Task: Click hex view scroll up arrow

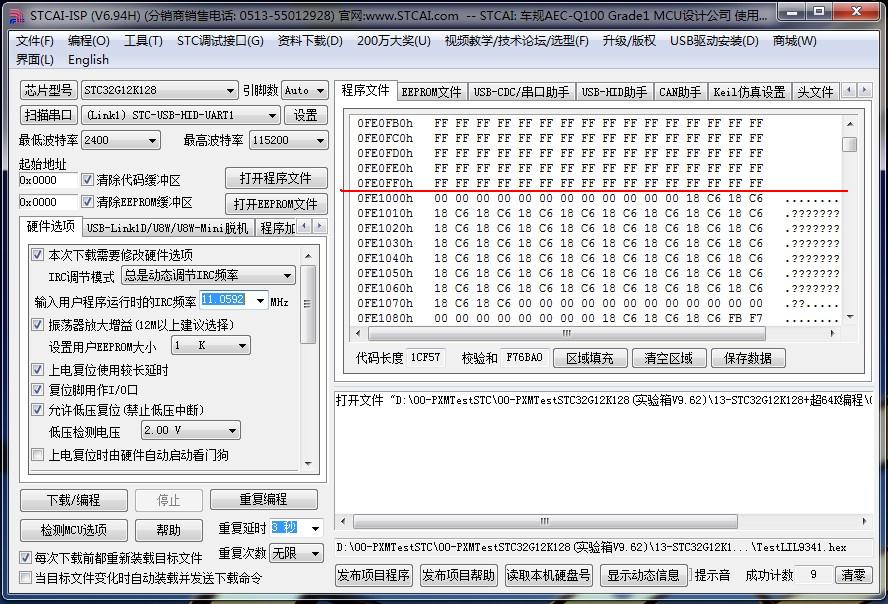Action: [849, 123]
